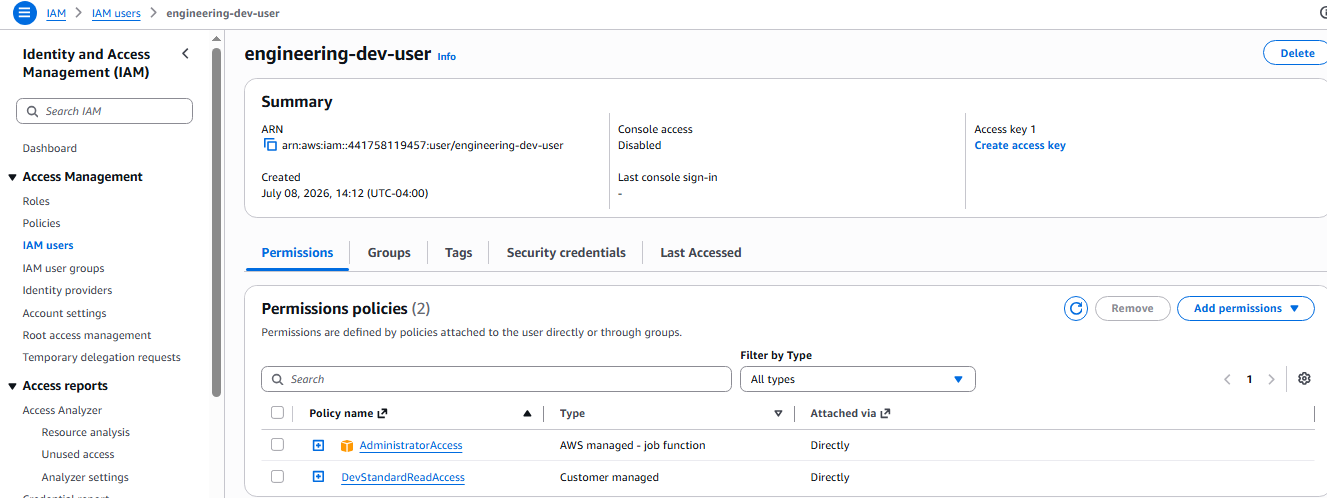Click the IAM users breadcrumb link
The width and height of the screenshot is (1327, 498).
[116, 13]
